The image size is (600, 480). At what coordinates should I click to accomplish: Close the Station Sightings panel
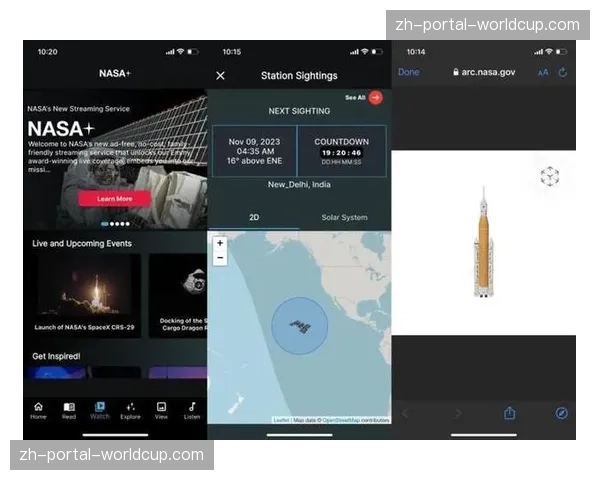220,75
